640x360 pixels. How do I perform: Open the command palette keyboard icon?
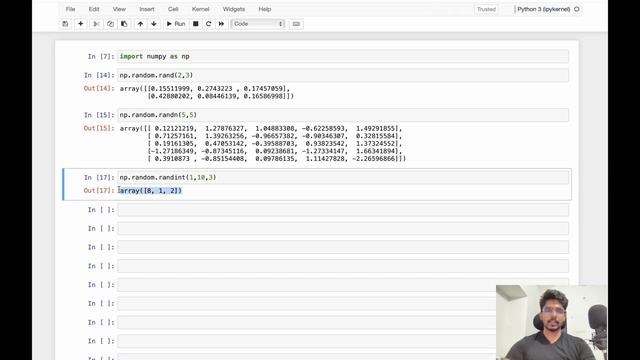pos(296,24)
